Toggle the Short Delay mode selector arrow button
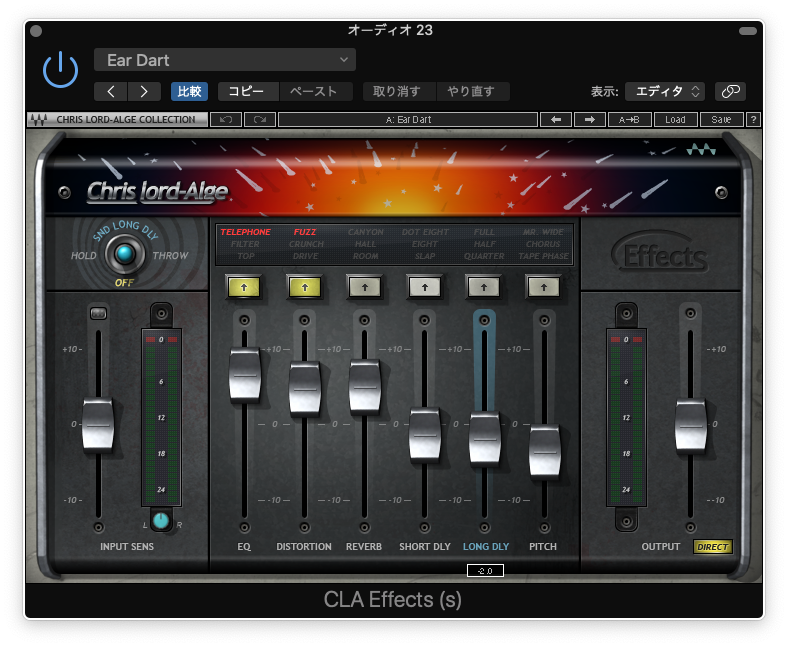The height and width of the screenshot is (647, 788). pos(425,288)
